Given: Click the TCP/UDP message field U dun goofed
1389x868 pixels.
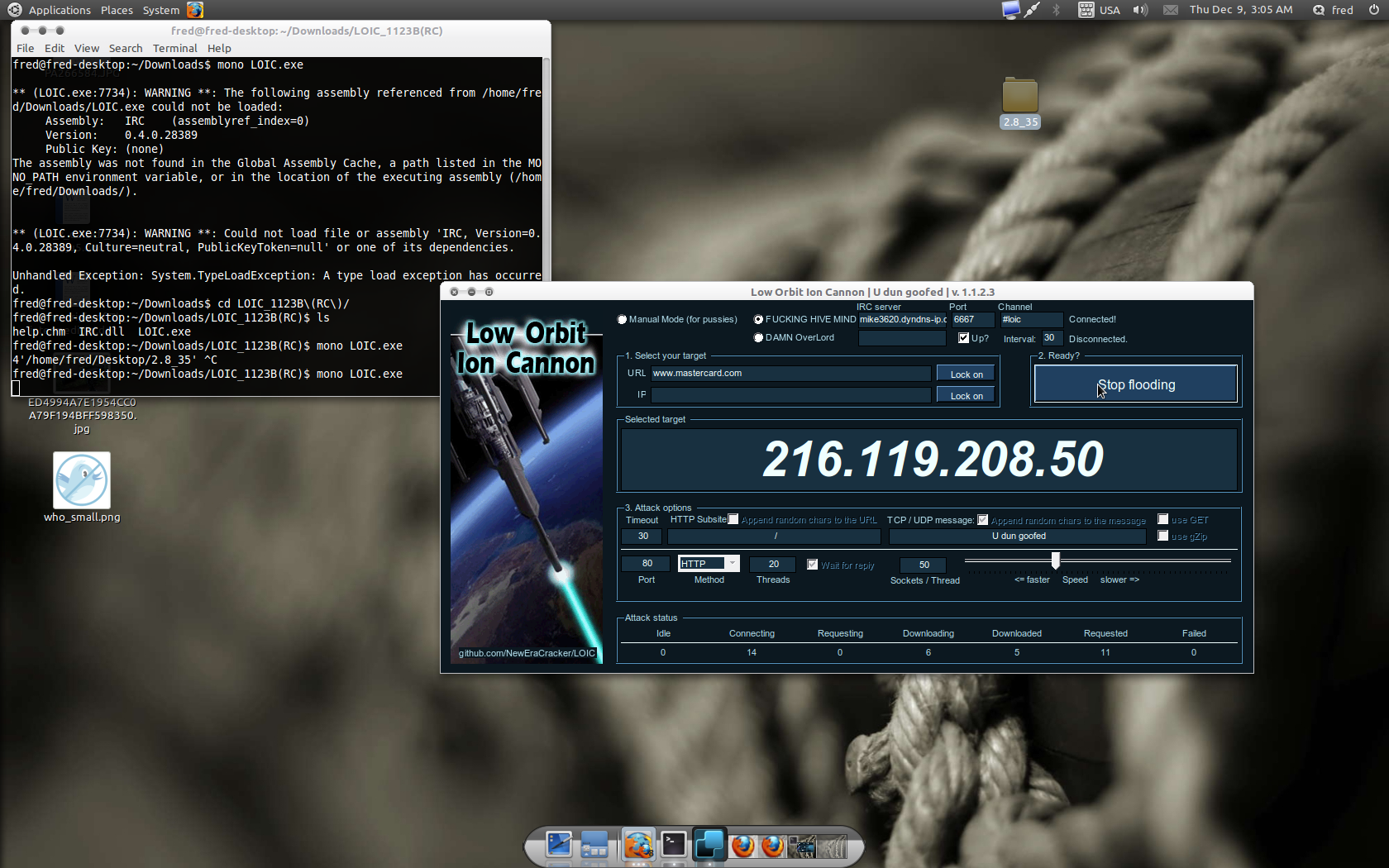Looking at the screenshot, I should (1018, 537).
